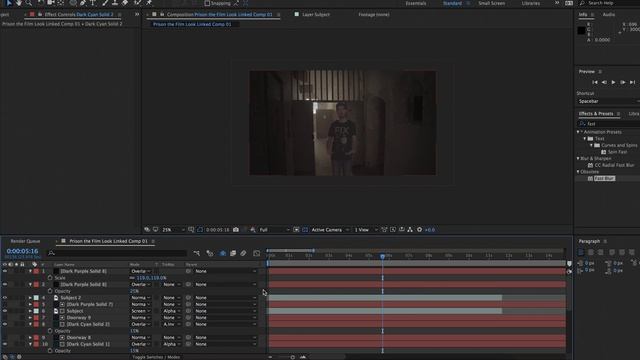Select the Hand tool
The image size is (640, 360).
pyautogui.click(x=18, y=3)
